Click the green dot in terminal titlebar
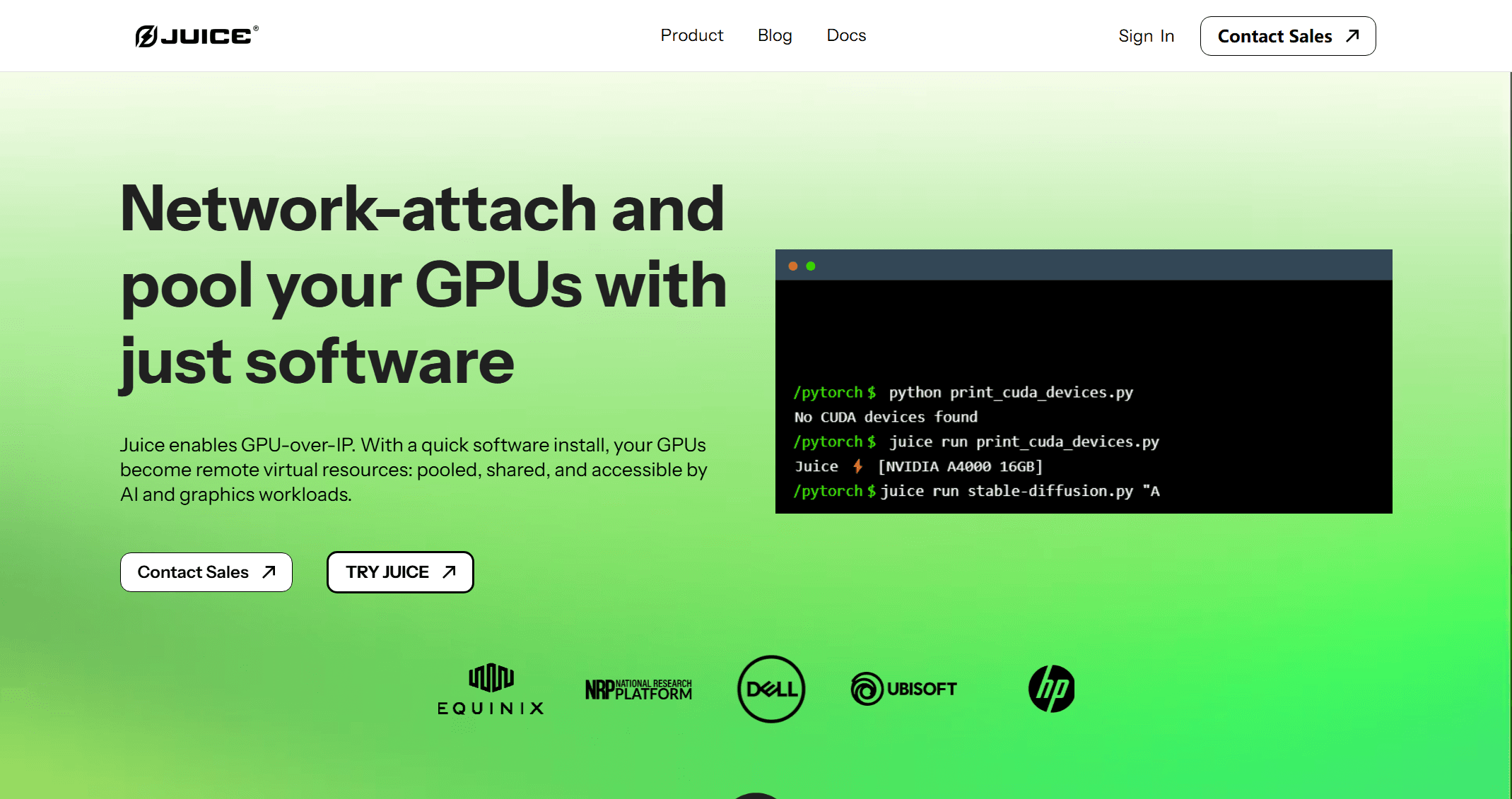The width and height of the screenshot is (1512, 799). (x=811, y=266)
